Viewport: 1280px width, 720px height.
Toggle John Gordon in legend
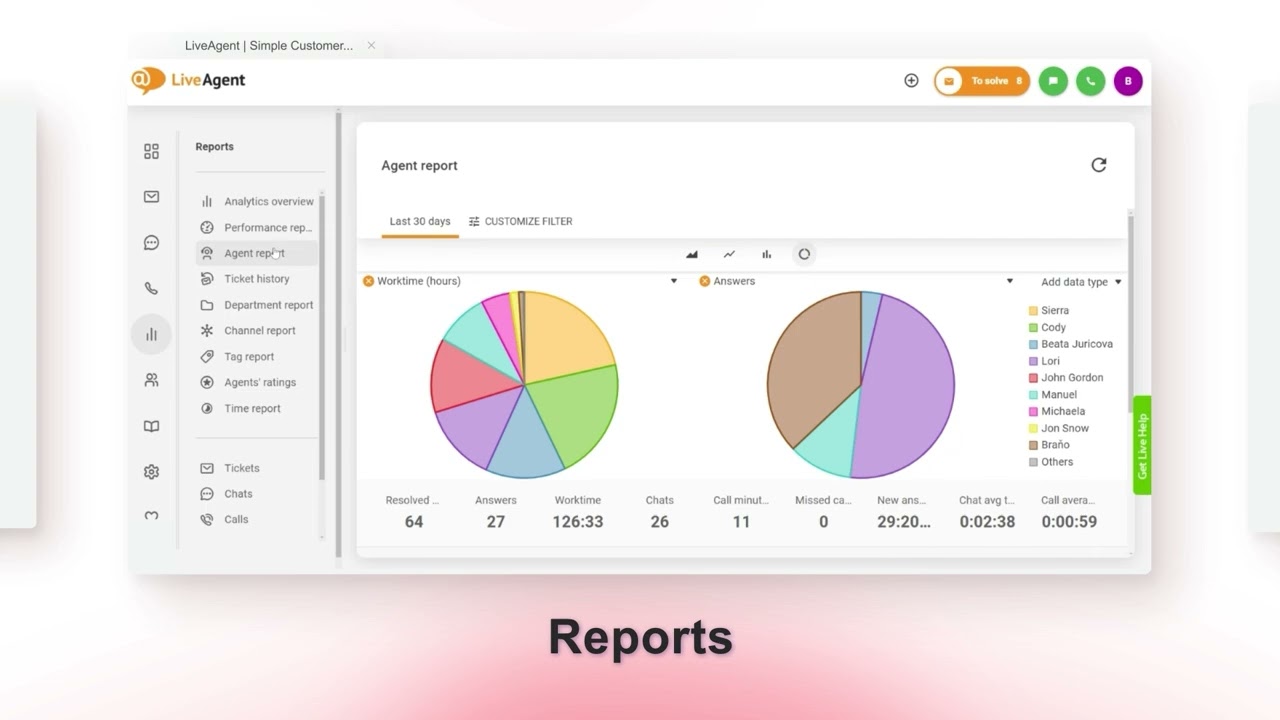(x=1066, y=378)
